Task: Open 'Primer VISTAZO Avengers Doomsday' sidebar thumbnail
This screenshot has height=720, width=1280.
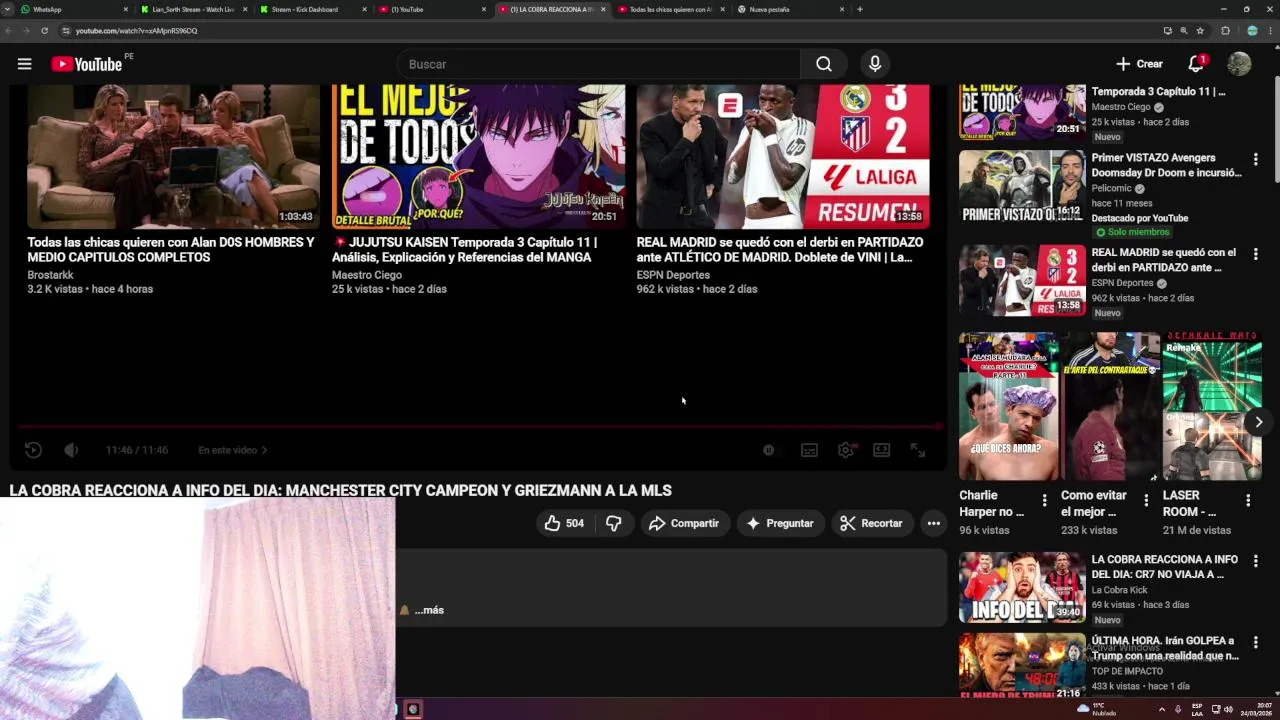Action: click(1022, 186)
